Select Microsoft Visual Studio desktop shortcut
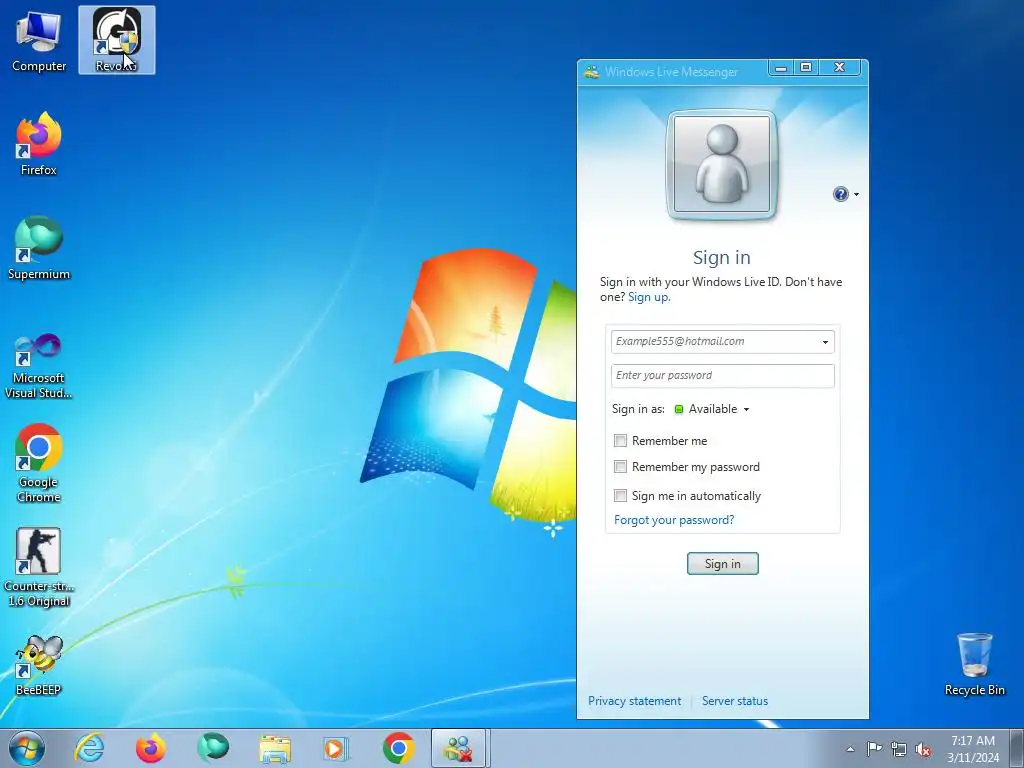The height and width of the screenshot is (768, 1024). (39, 366)
